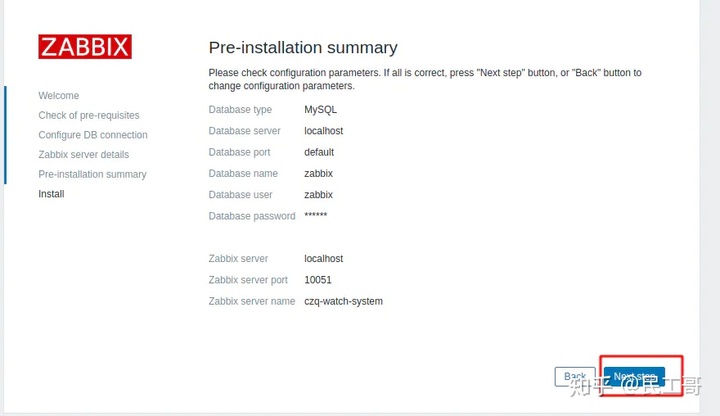Open Pre-installation summary step
Viewport: 720px width, 416px height.
tap(92, 174)
